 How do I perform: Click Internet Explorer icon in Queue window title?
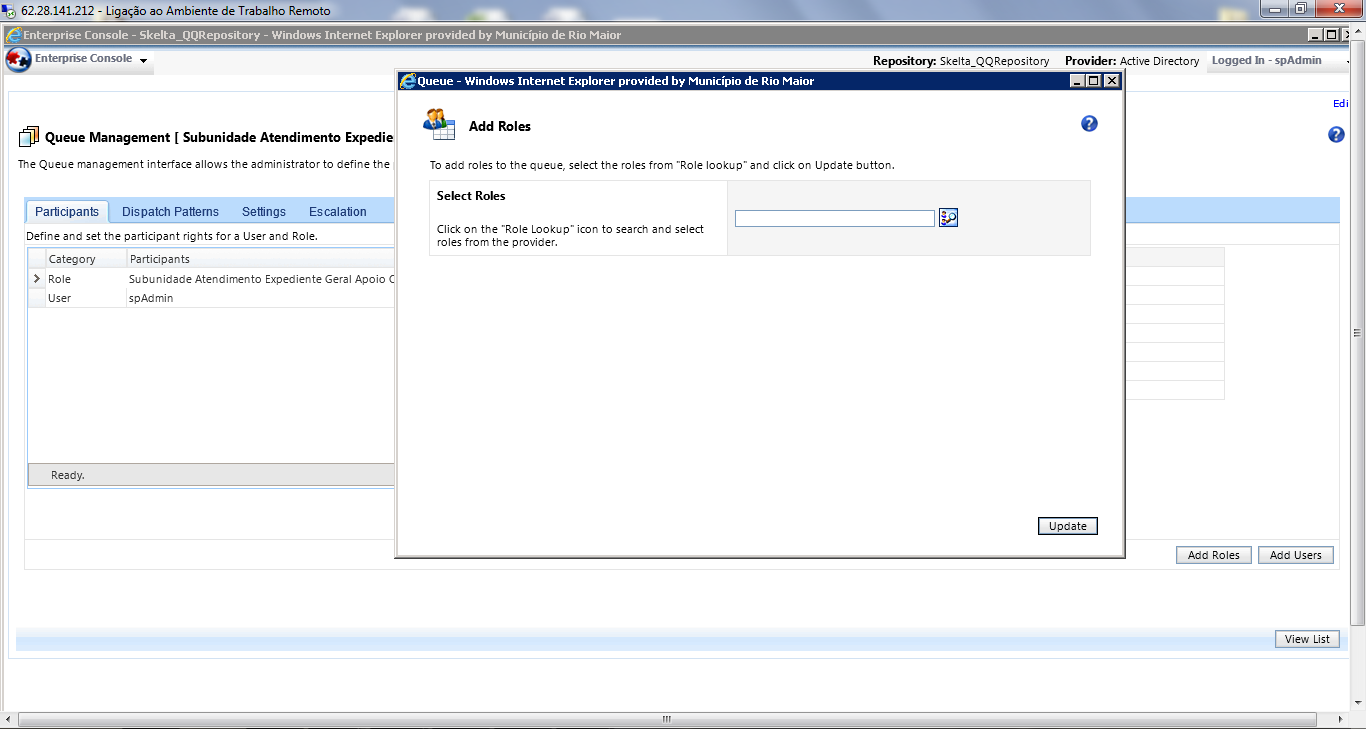(x=408, y=81)
